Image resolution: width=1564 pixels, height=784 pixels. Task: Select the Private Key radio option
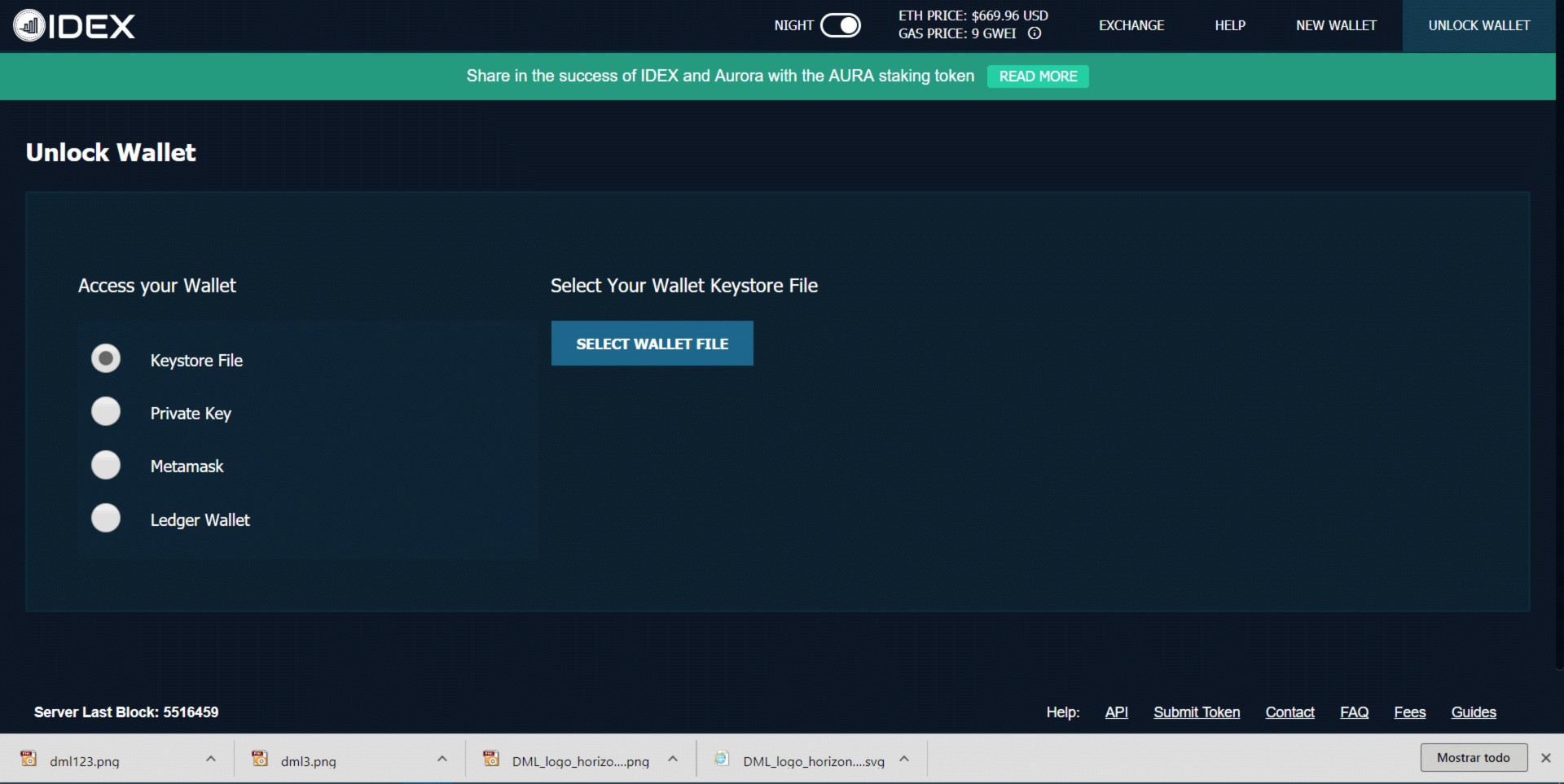click(106, 411)
